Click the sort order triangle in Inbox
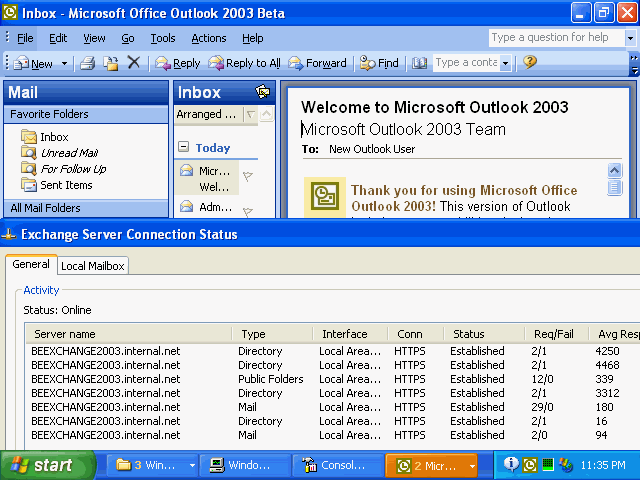 (251, 115)
